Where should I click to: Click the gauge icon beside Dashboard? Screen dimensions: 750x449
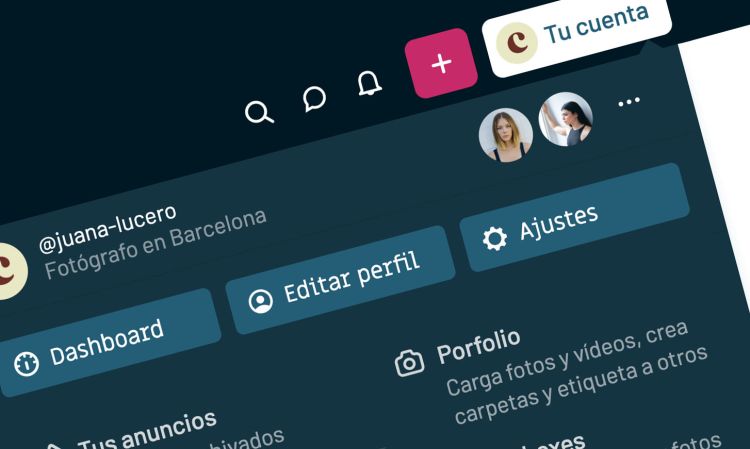(26, 364)
